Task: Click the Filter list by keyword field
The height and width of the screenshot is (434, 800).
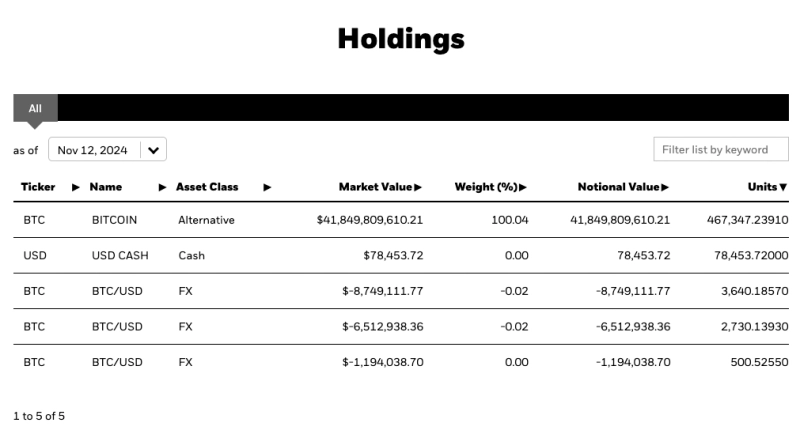Action: [x=720, y=150]
